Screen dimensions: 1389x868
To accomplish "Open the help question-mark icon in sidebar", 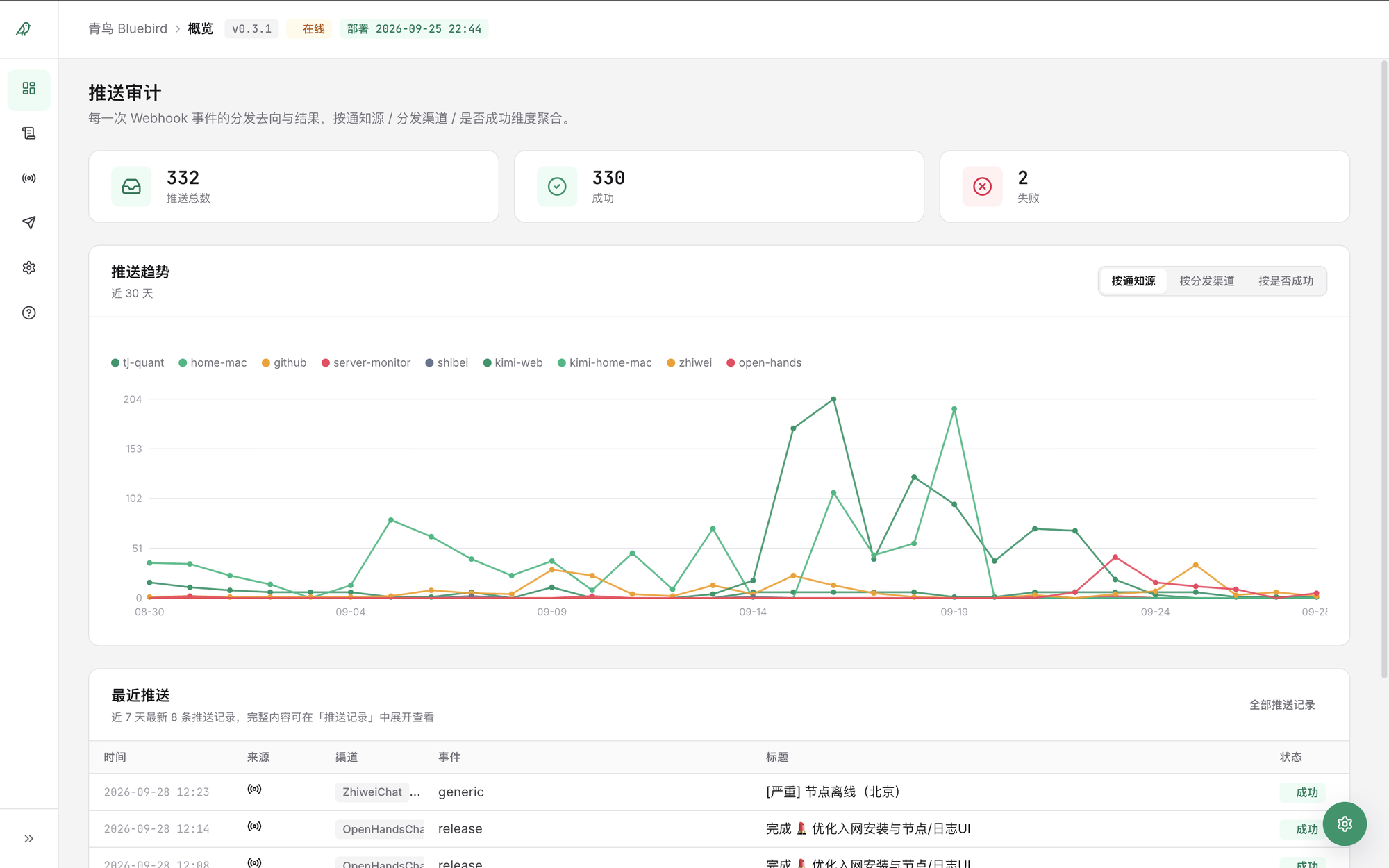I will (28, 312).
